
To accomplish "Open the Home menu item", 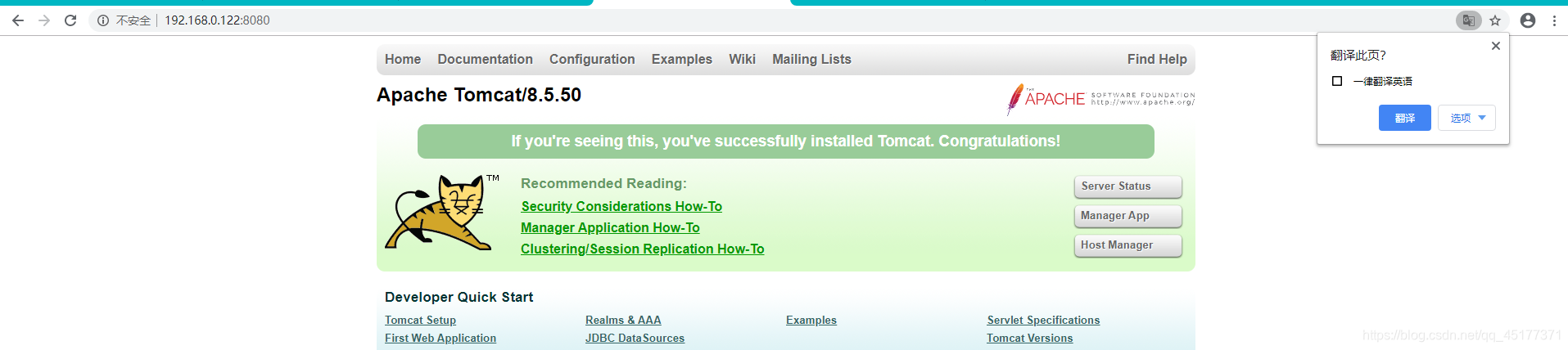I will coord(403,59).
